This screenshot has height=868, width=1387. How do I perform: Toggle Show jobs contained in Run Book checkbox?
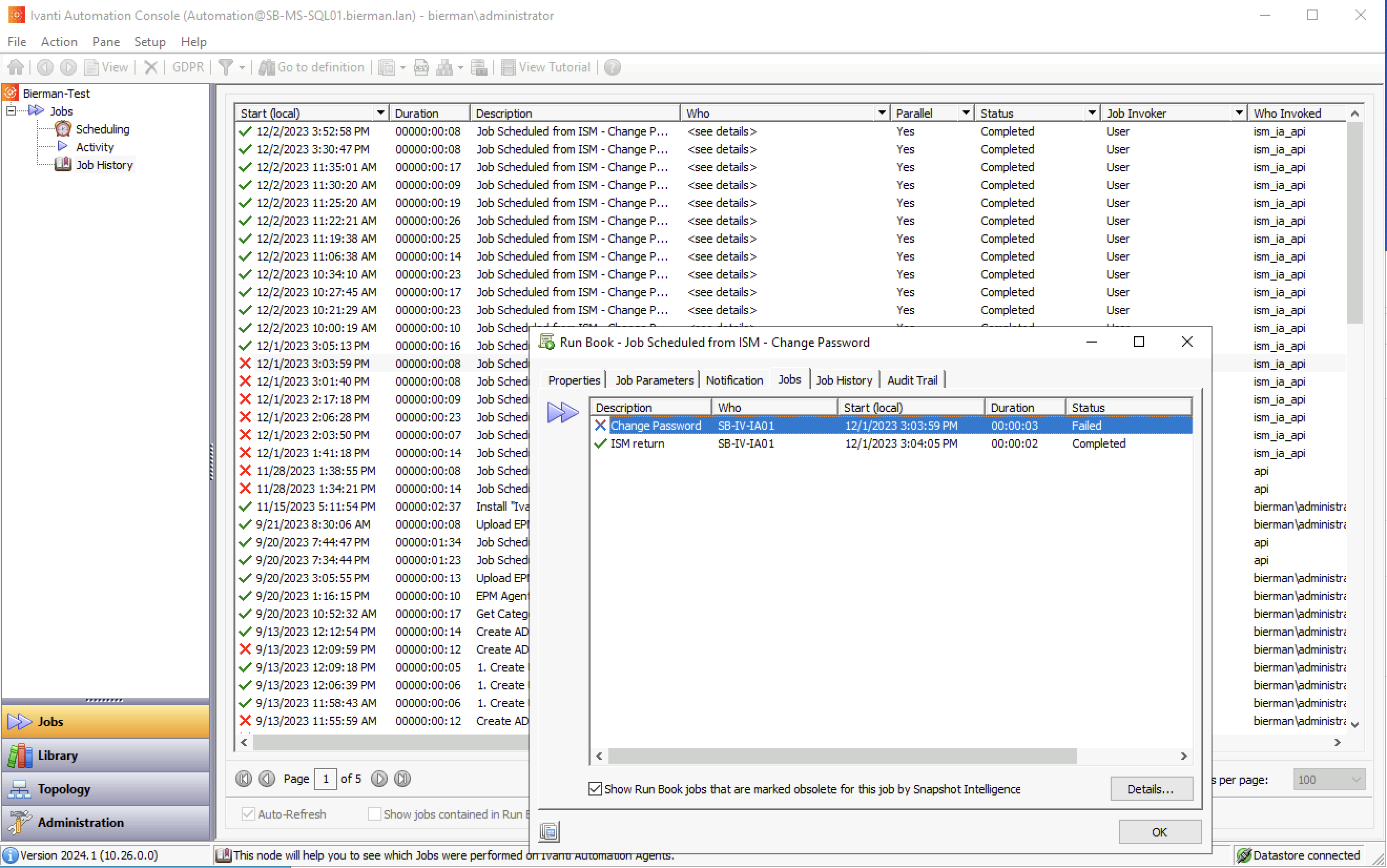pos(374,814)
